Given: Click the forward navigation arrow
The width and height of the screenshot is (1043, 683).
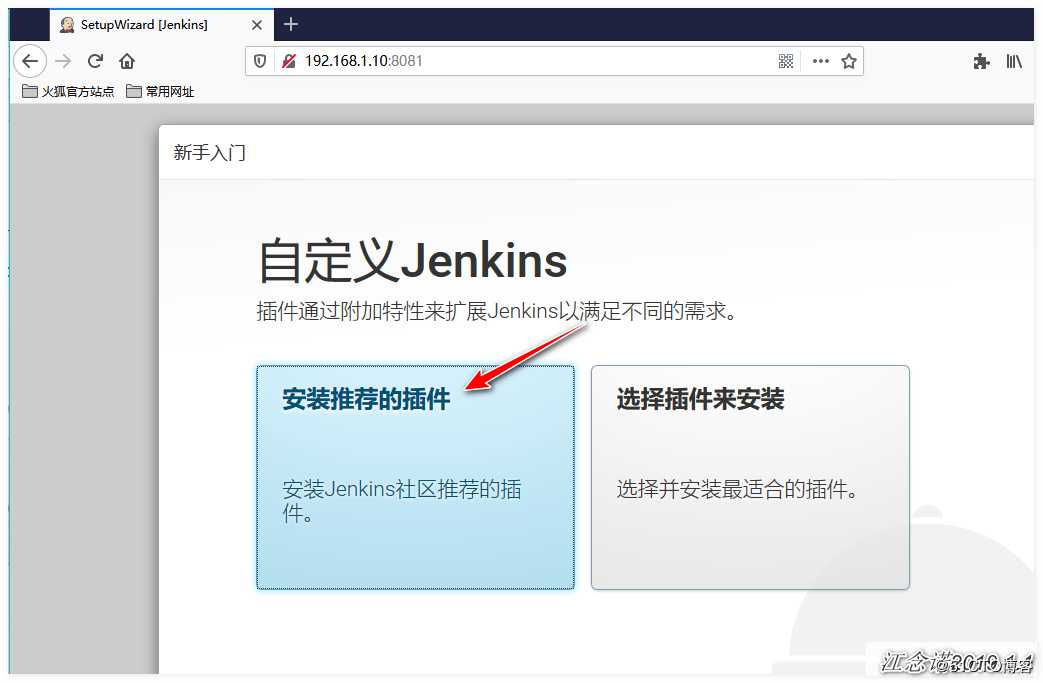Looking at the screenshot, I should click(63, 61).
